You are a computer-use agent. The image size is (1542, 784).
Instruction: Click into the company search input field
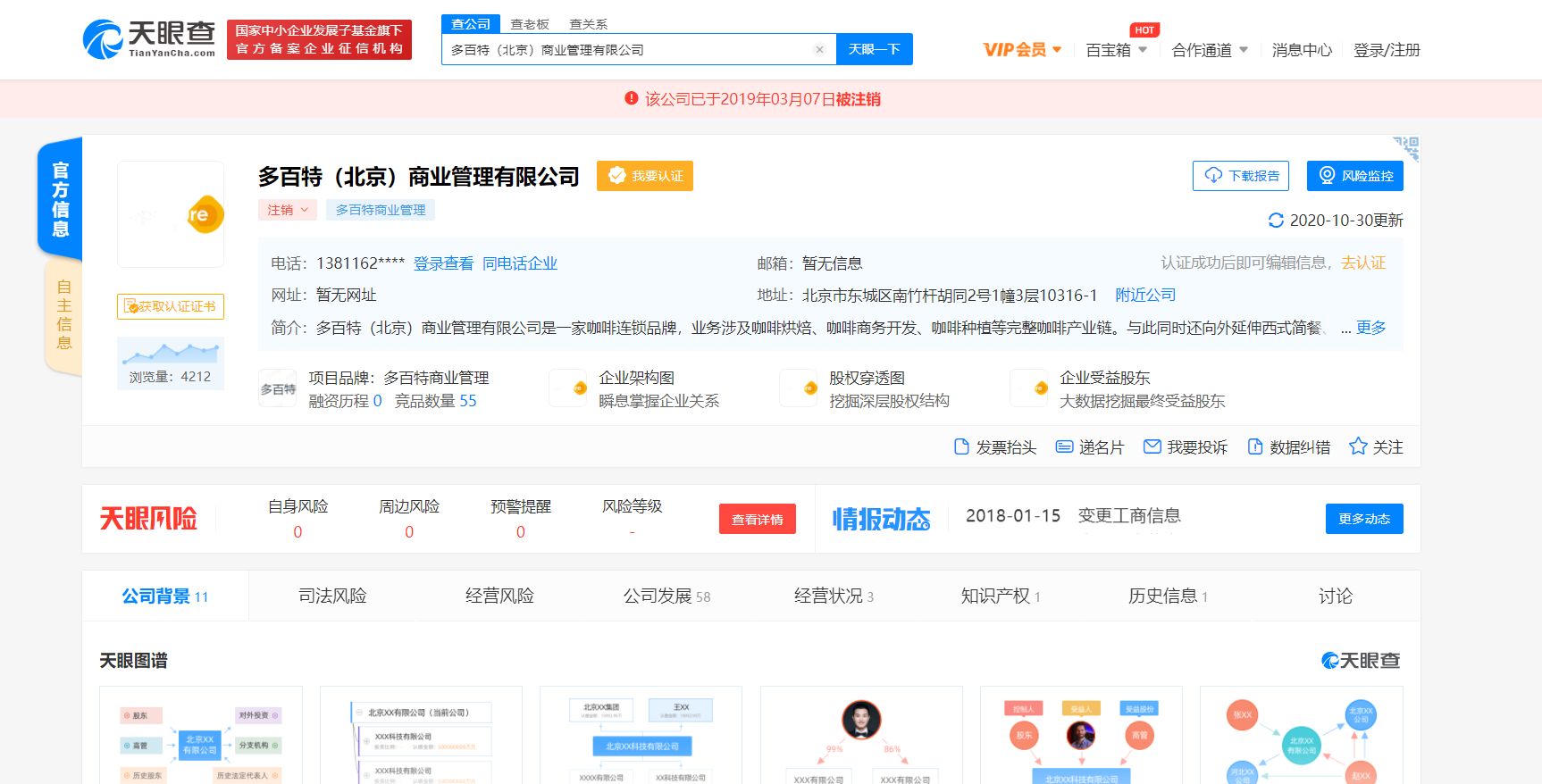pyautogui.click(x=625, y=50)
